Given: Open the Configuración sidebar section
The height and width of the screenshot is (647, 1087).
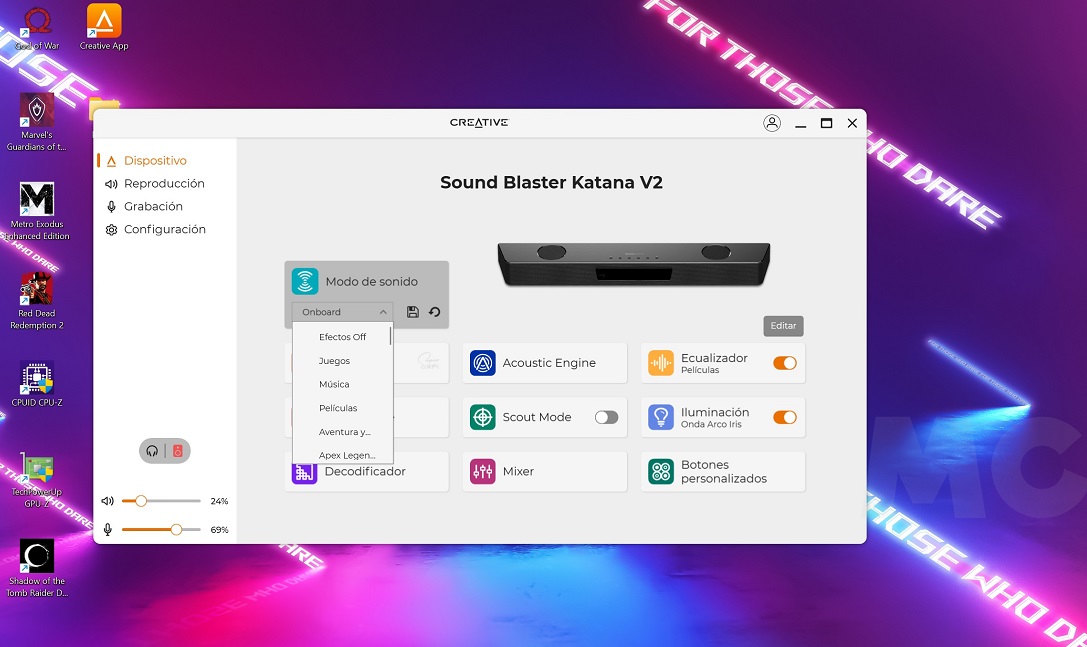Looking at the screenshot, I should point(164,230).
